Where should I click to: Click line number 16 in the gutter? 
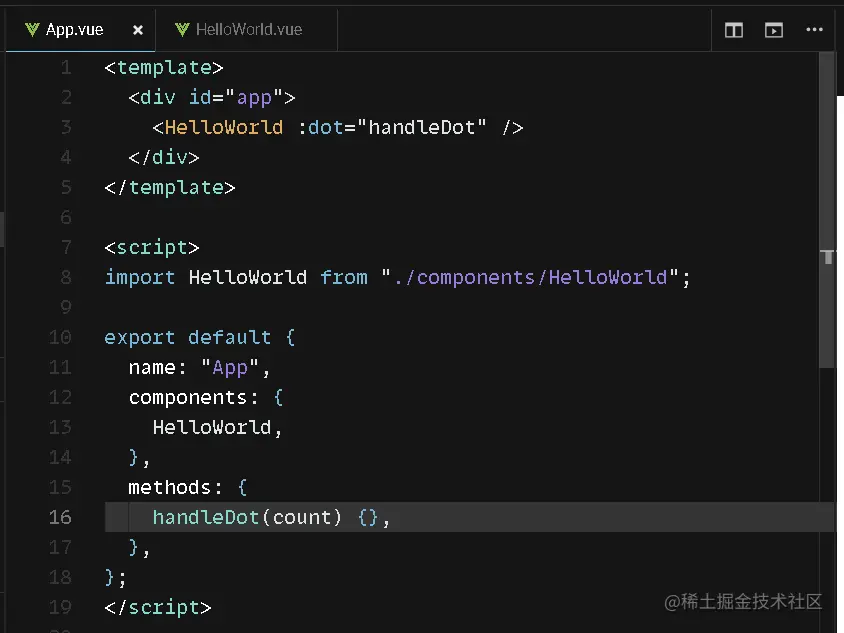coord(60,517)
